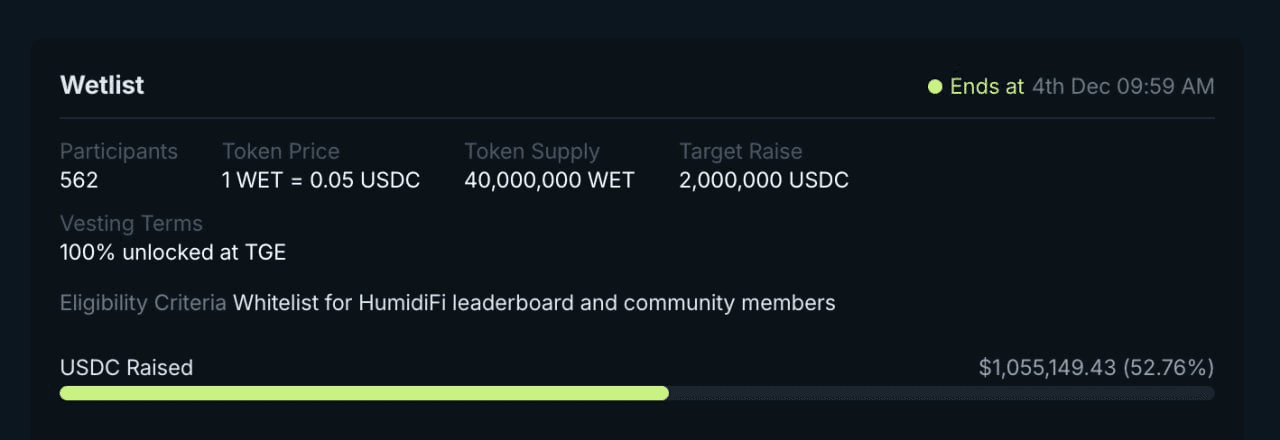Screen dimensions: 1280x440
Task: Click the green "Ends at" label
Action: click(x=987, y=86)
